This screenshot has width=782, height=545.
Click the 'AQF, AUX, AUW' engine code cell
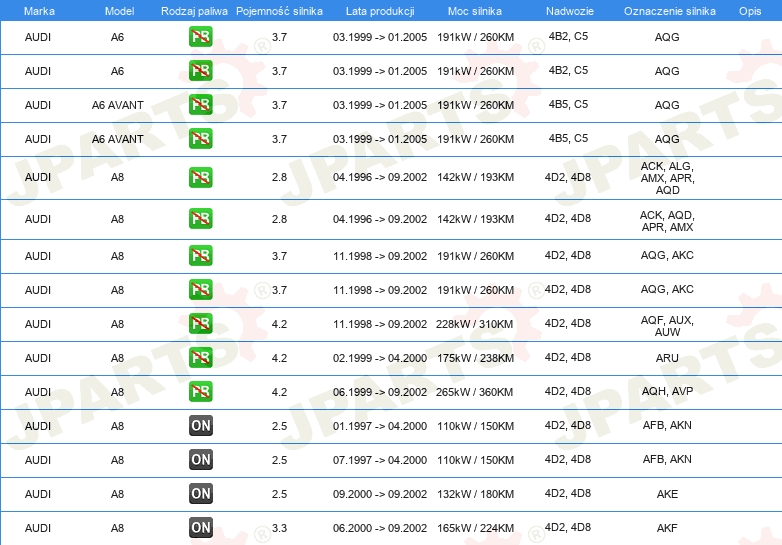click(x=667, y=326)
